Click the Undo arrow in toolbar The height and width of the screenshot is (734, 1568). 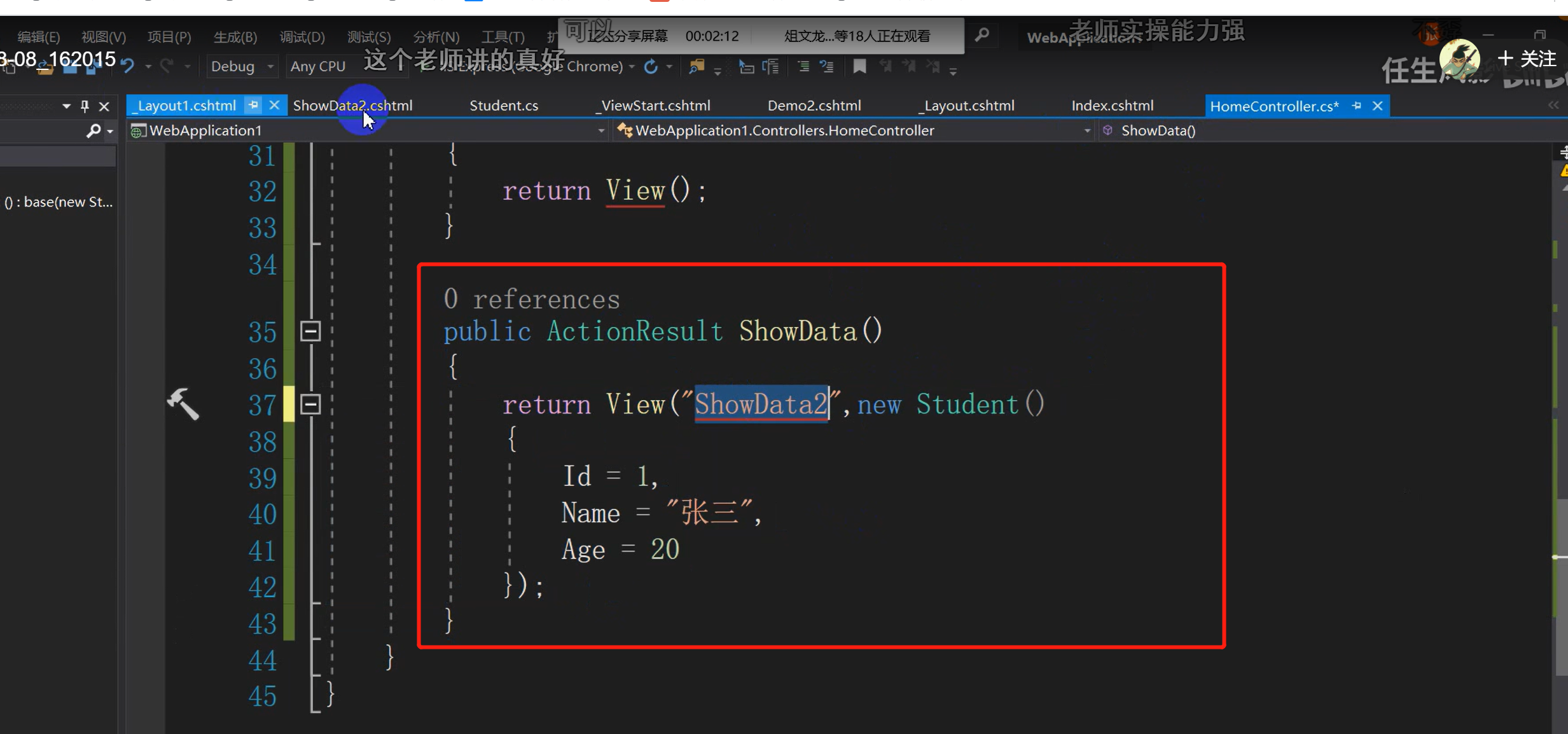point(127,66)
